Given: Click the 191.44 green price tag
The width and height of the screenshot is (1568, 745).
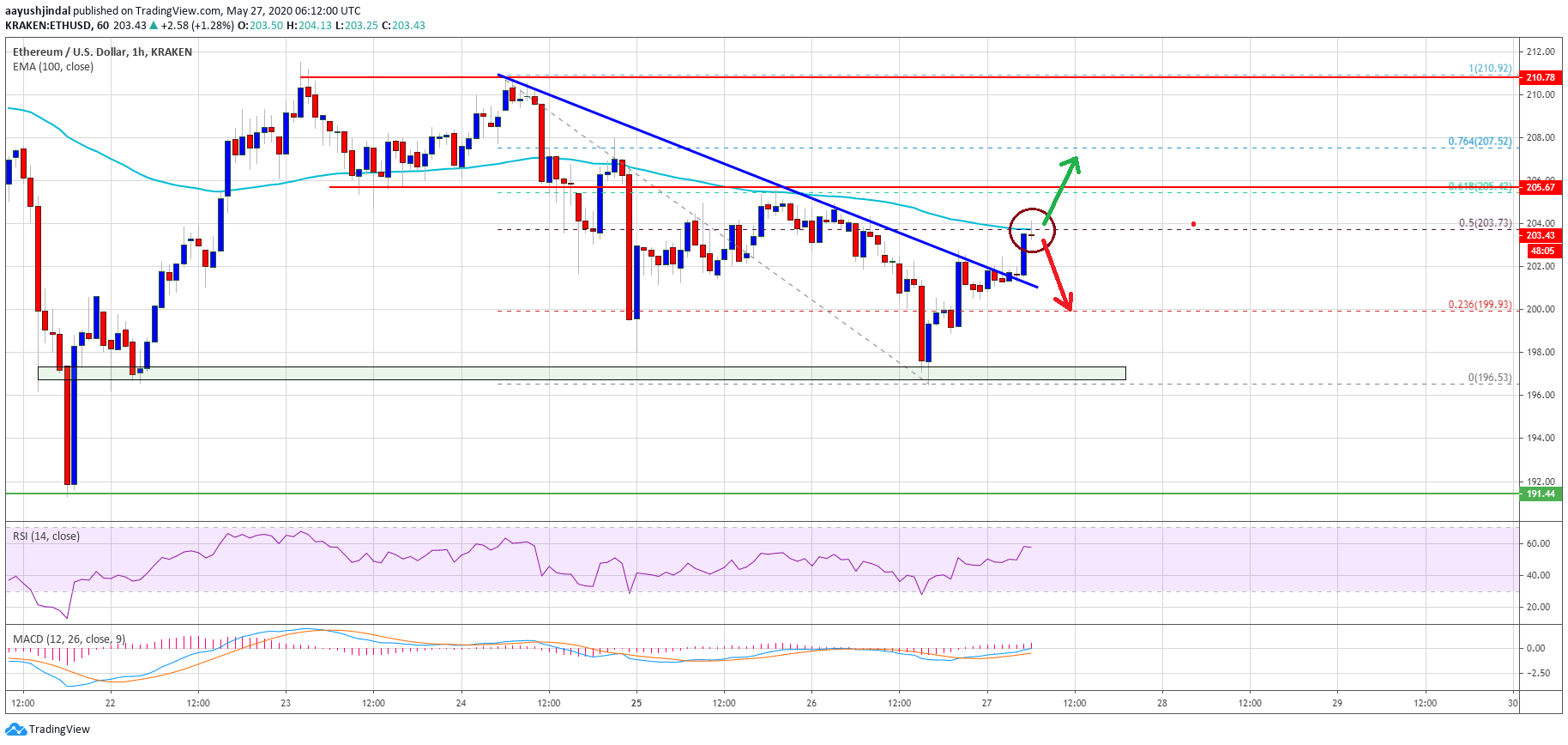Looking at the screenshot, I should (1541, 494).
